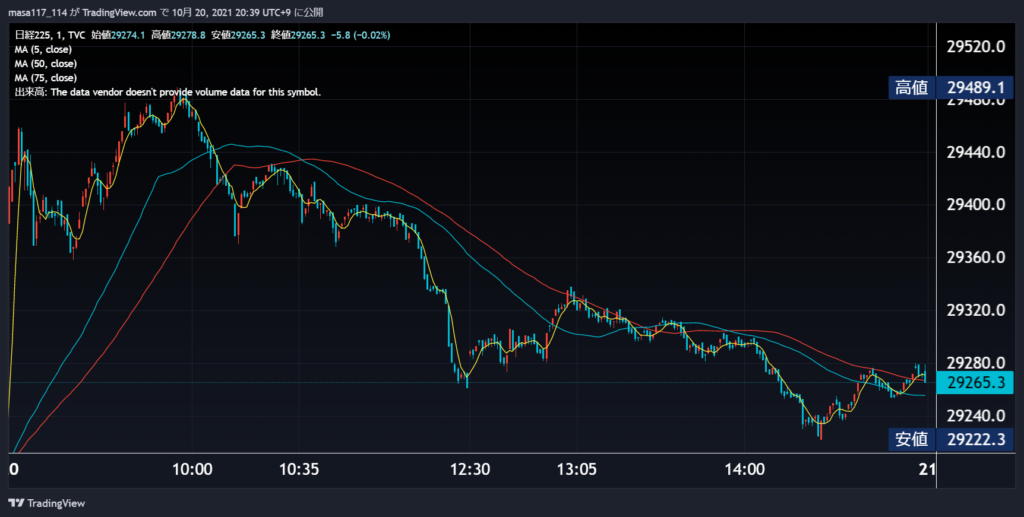Select the MA (75, close) indicator label
Viewport: 1024px width, 517px height.
pyautogui.click(x=46, y=78)
